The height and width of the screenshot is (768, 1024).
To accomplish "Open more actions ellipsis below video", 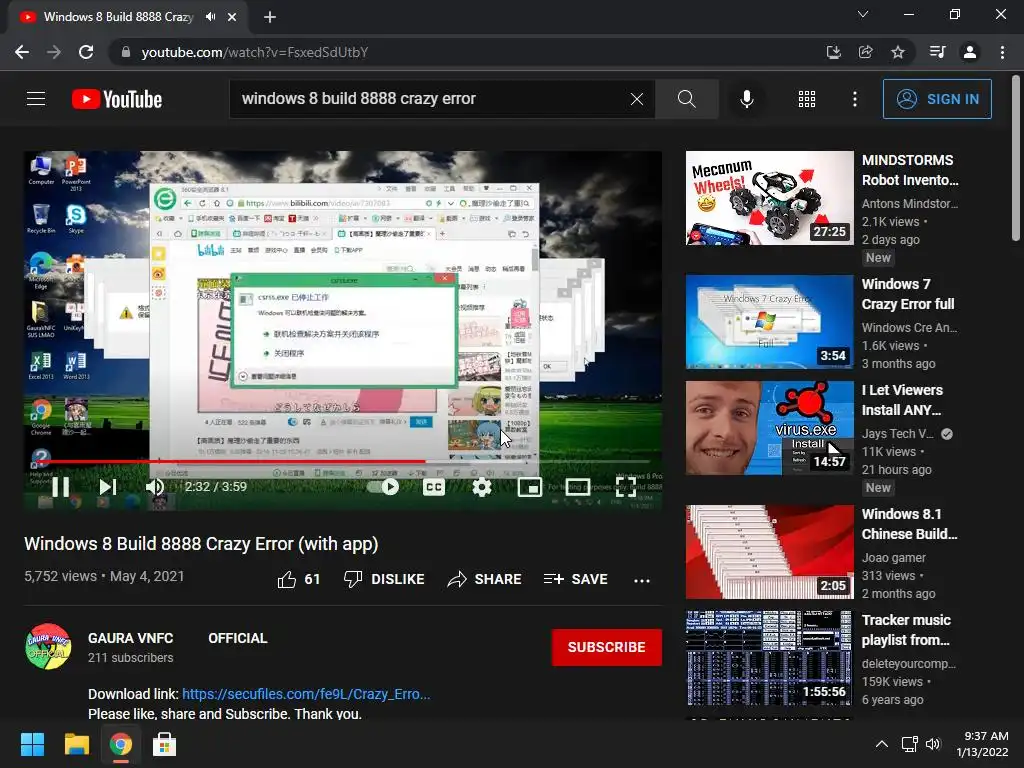I will 642,580.
